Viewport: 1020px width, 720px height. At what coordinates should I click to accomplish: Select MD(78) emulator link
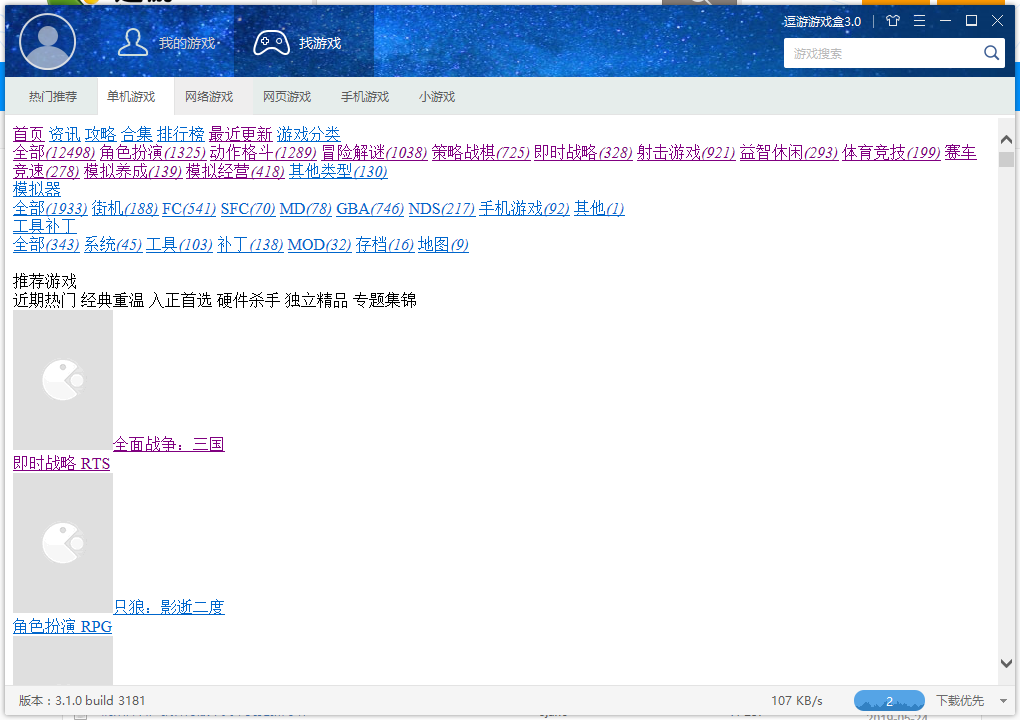[305, 208]
